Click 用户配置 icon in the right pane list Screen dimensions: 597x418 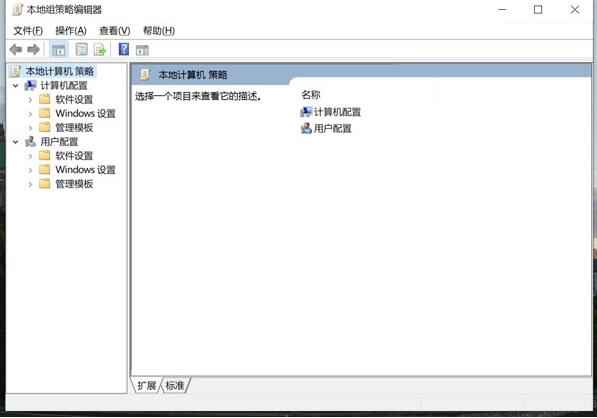click(306, 129)
